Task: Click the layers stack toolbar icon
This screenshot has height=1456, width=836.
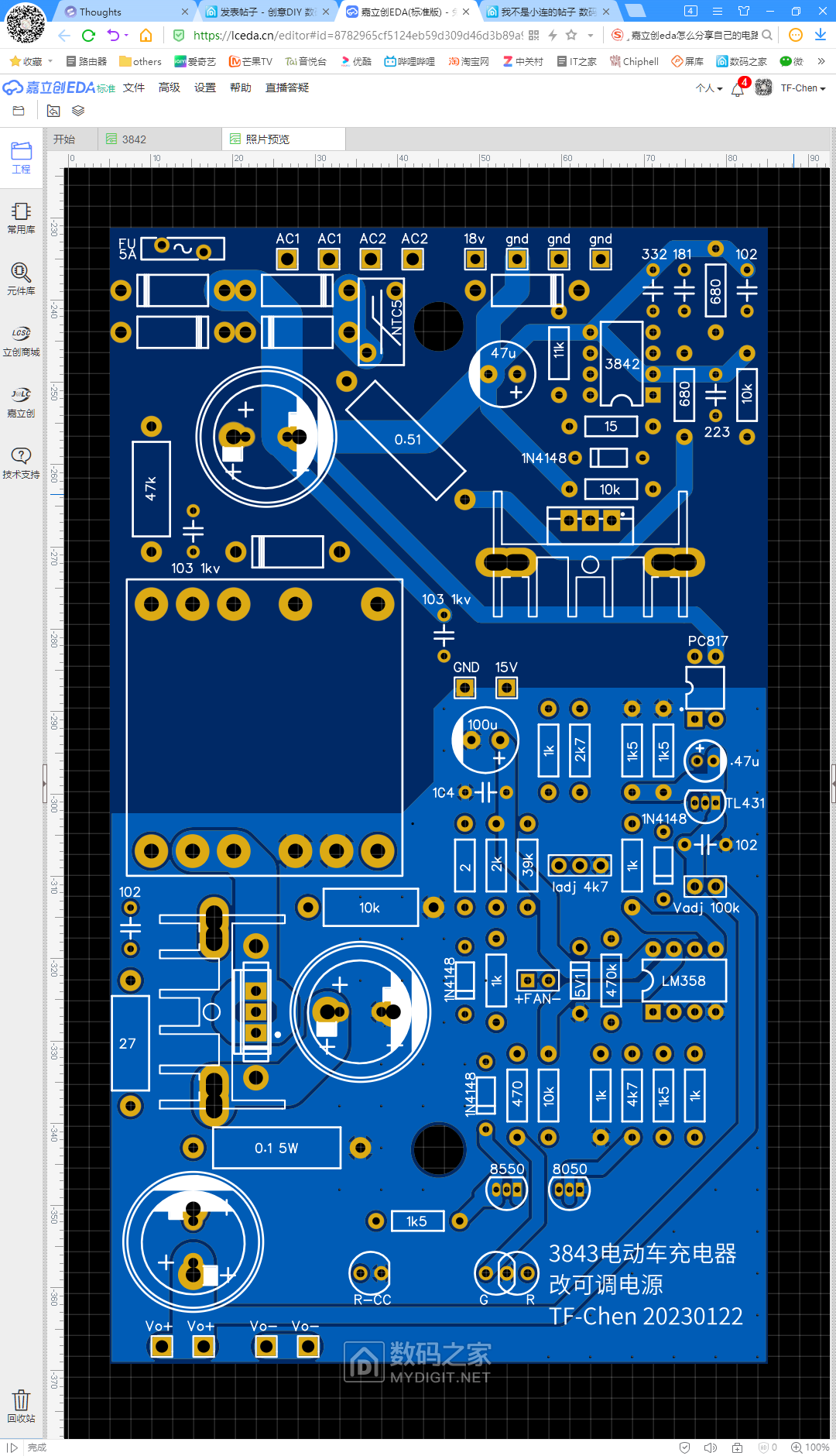Action: click(78, 112)
